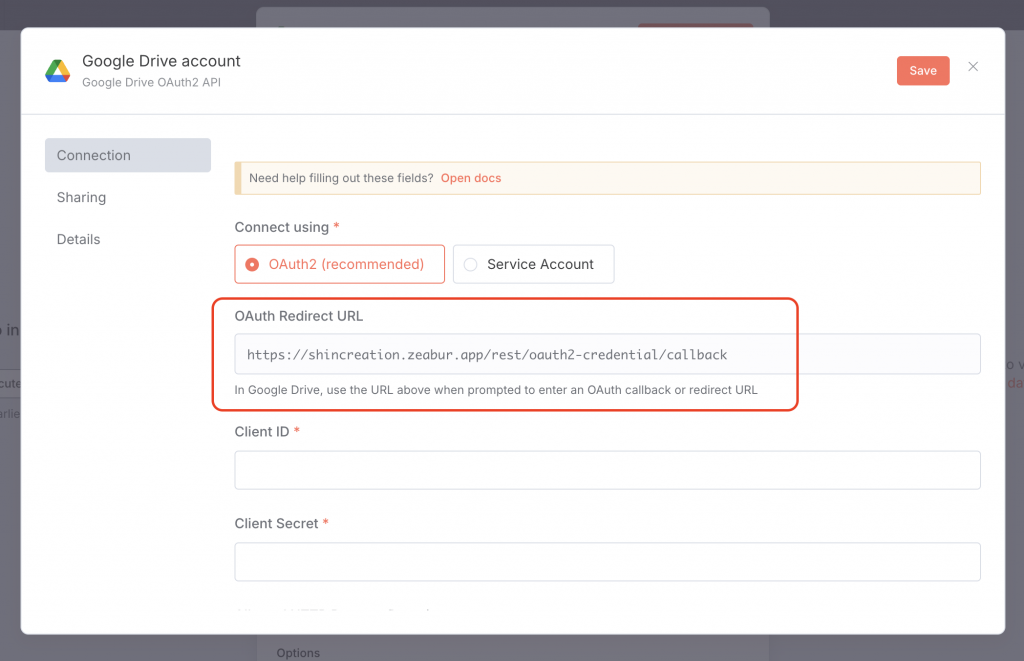Click Options text in background window

pos(298,653)
